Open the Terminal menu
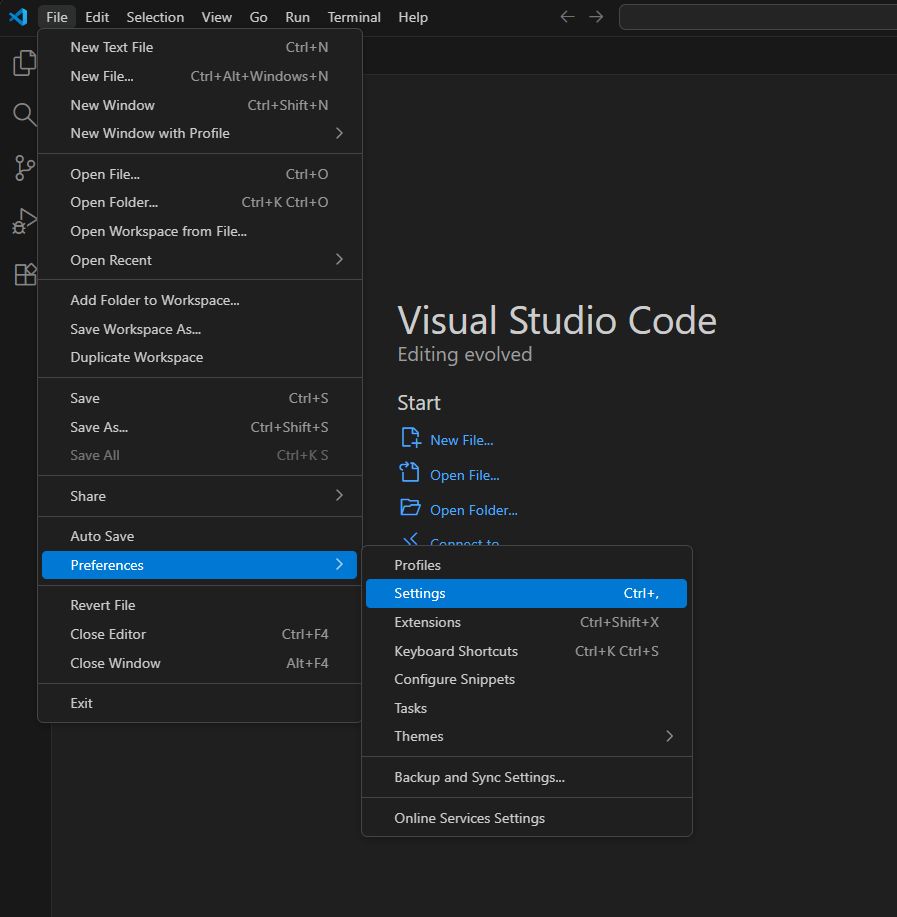This screenshot has height=917, width=897. point(354,17)
